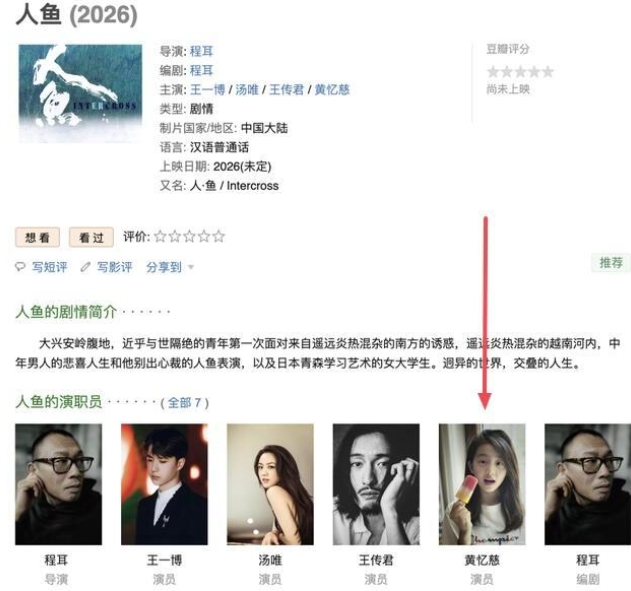Open full cast list 全部 7
Image resolution: width=631 pixels, height=591 pixels.
(184, 403)
